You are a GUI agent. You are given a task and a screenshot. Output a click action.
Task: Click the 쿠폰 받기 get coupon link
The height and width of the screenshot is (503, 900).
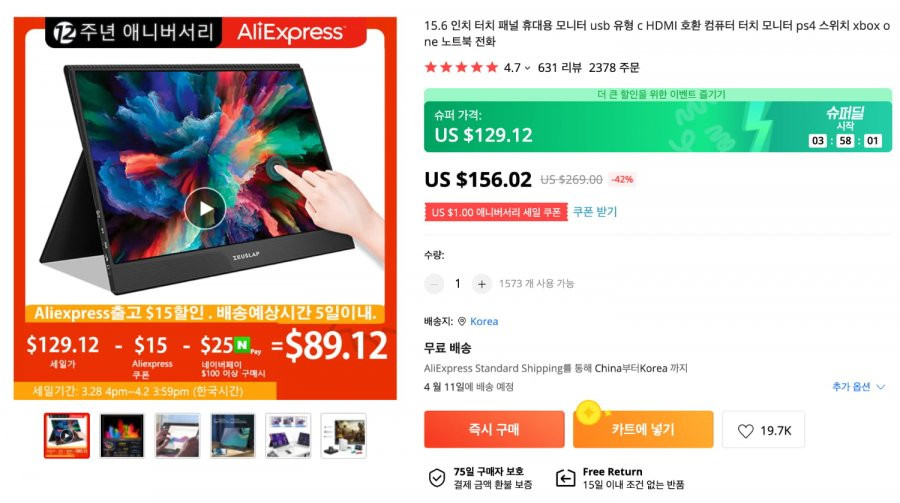click(x=595, y=212)
